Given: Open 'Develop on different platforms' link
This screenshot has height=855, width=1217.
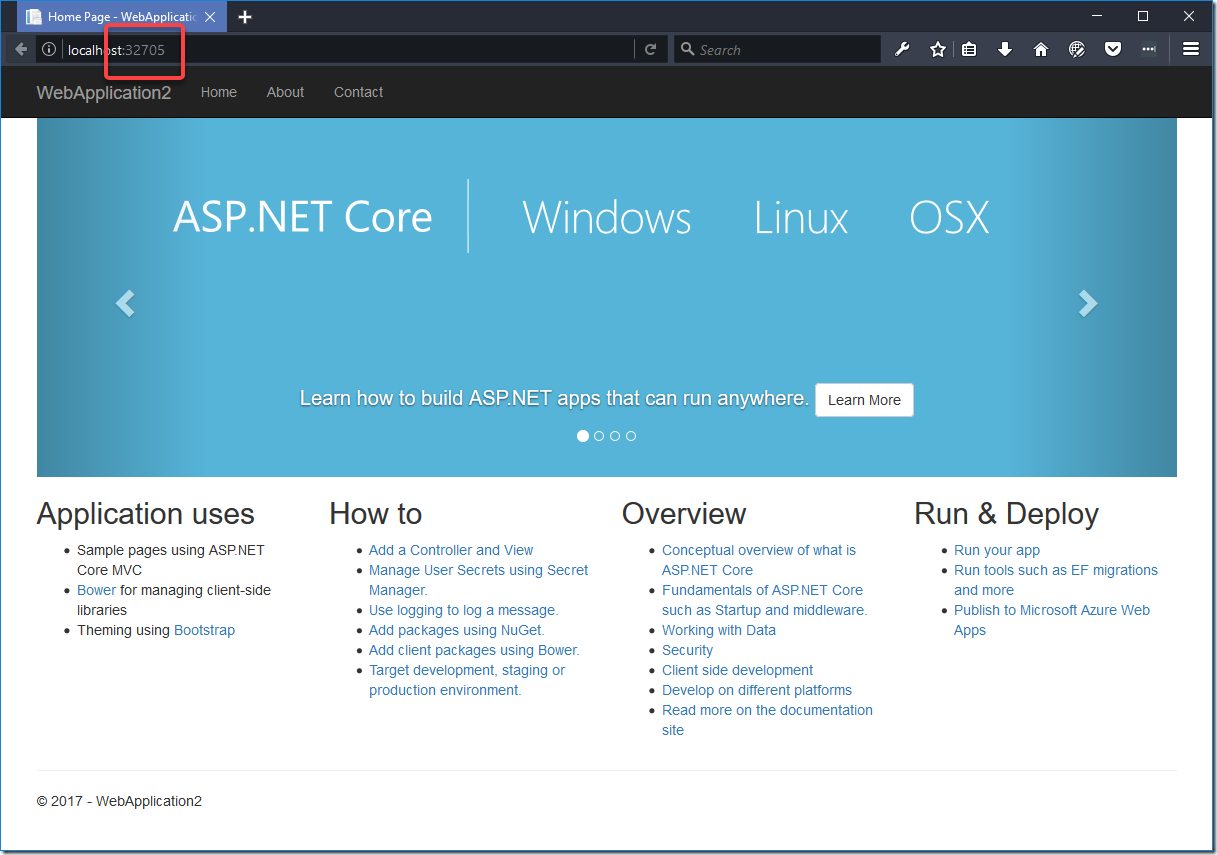Looking at the screenshot, I should (757, 690).
